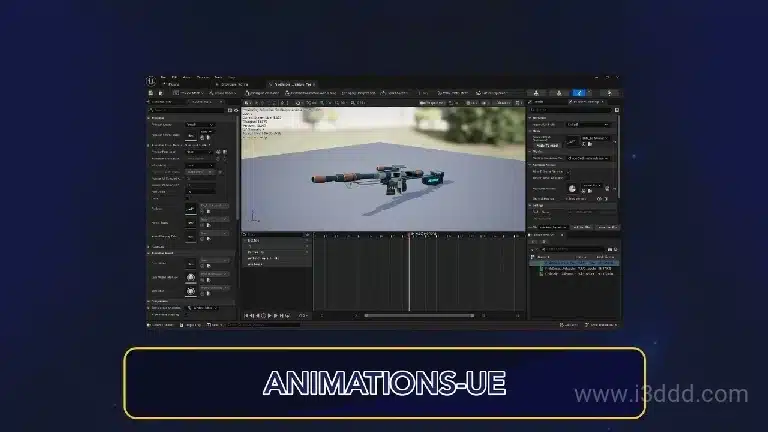Image resolution: width=768 pixels, height=432 pixels.
Task: Click the Cmd console input field
Action: pyautogui.click(x=264, y=325)
